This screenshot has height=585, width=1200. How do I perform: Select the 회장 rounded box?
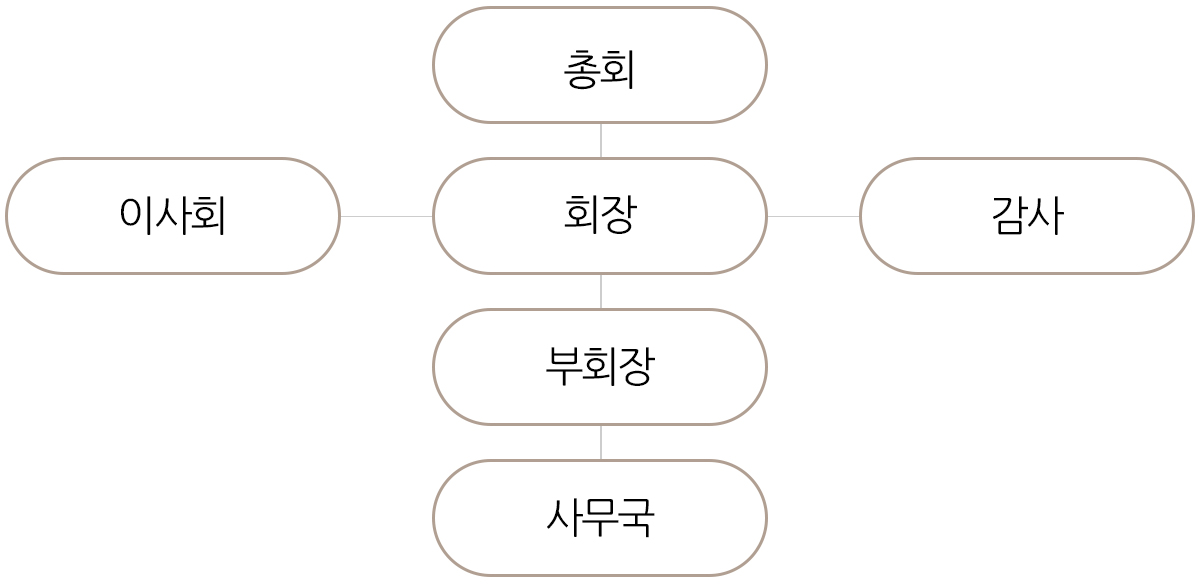[600, 216]
